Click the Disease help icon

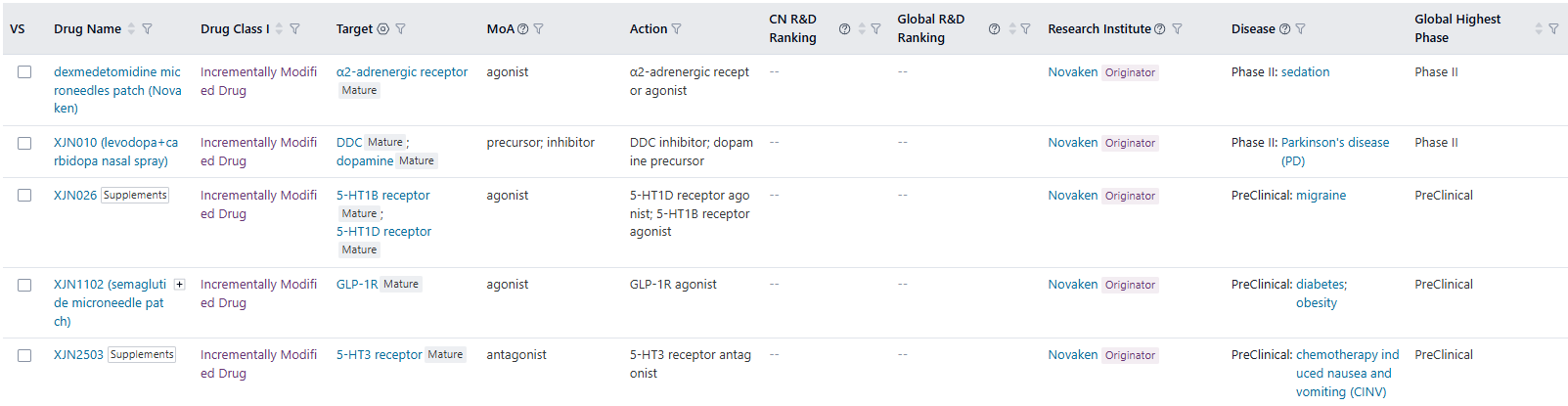click(1284, 29)
